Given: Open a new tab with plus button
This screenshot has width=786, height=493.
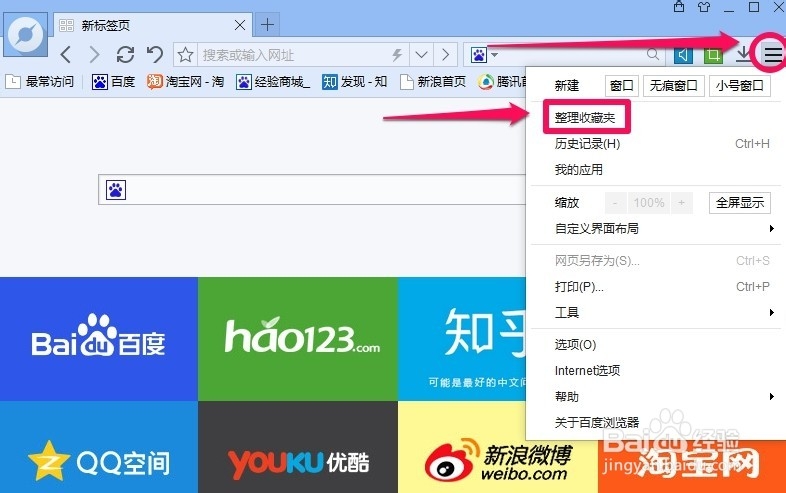Looking at the screenshot, I should tap(267, 24).
